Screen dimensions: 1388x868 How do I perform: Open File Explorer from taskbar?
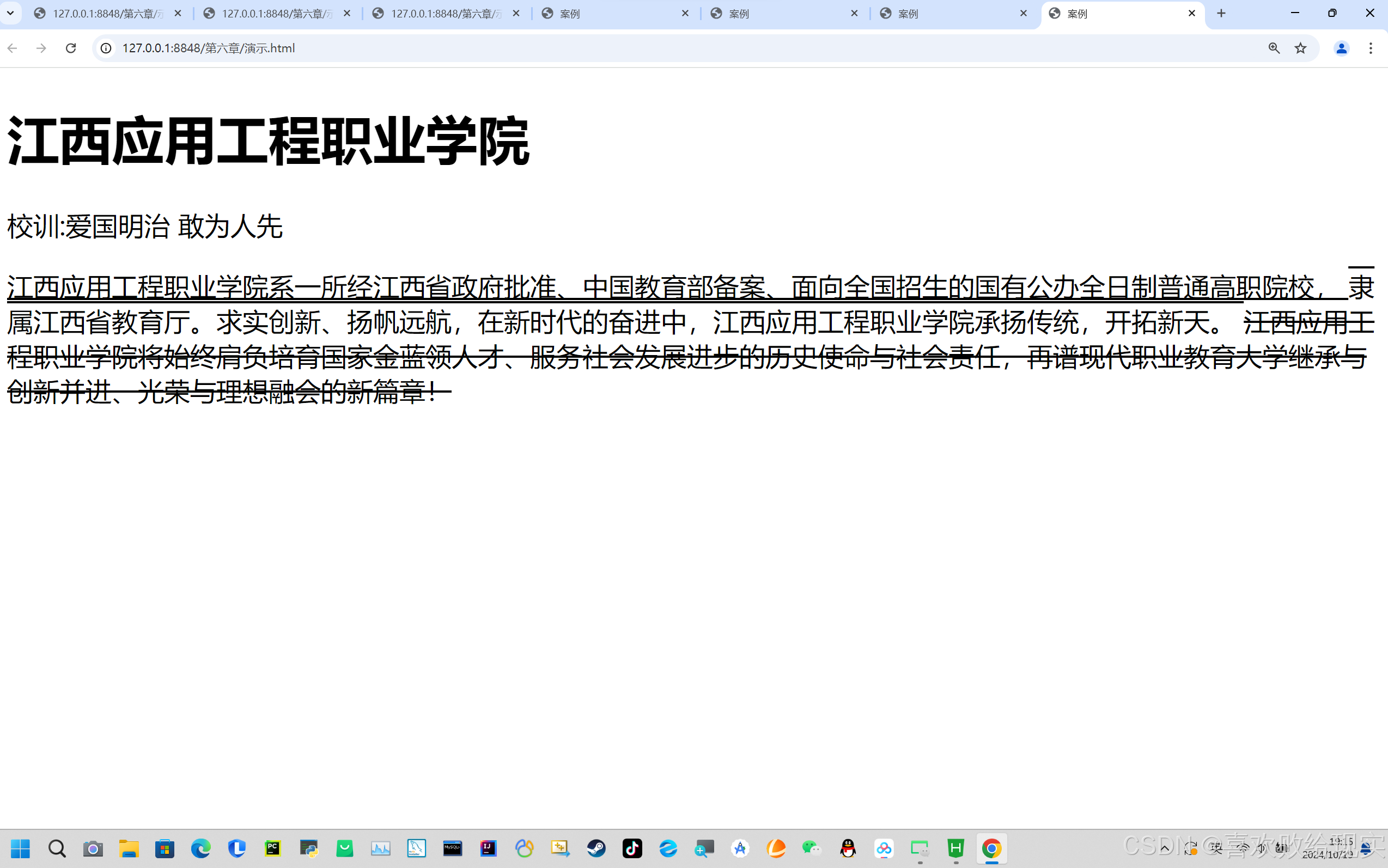(129, 848)
